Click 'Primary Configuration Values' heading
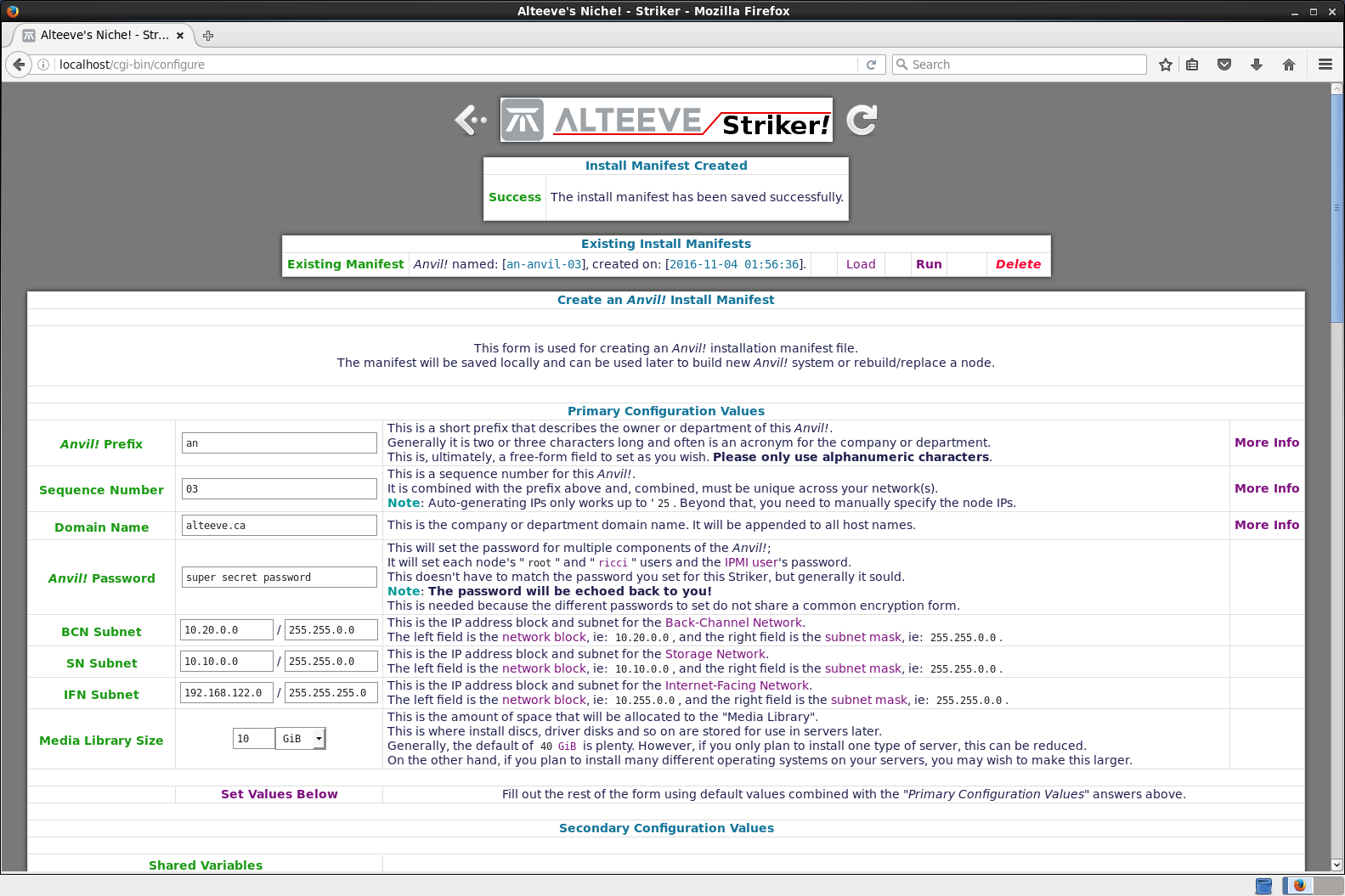The image size is (1345, 896). click(x=666, y=411)
